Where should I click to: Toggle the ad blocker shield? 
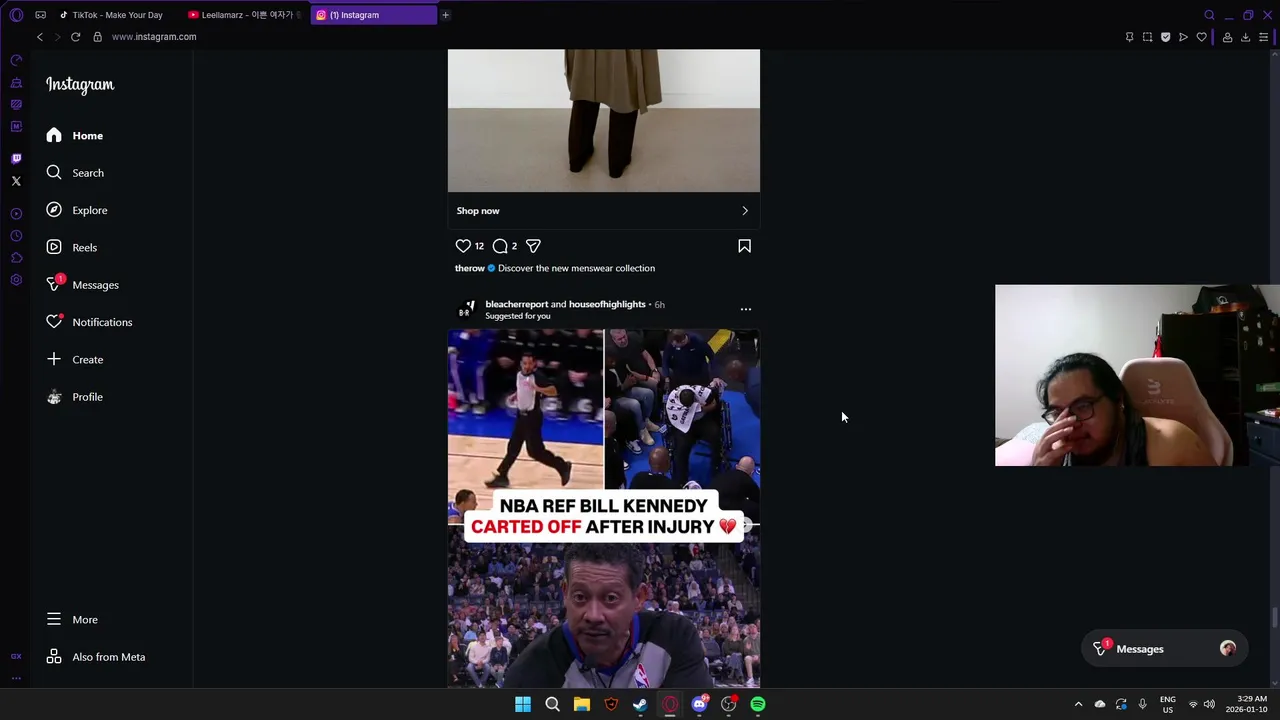point(1165,37)
